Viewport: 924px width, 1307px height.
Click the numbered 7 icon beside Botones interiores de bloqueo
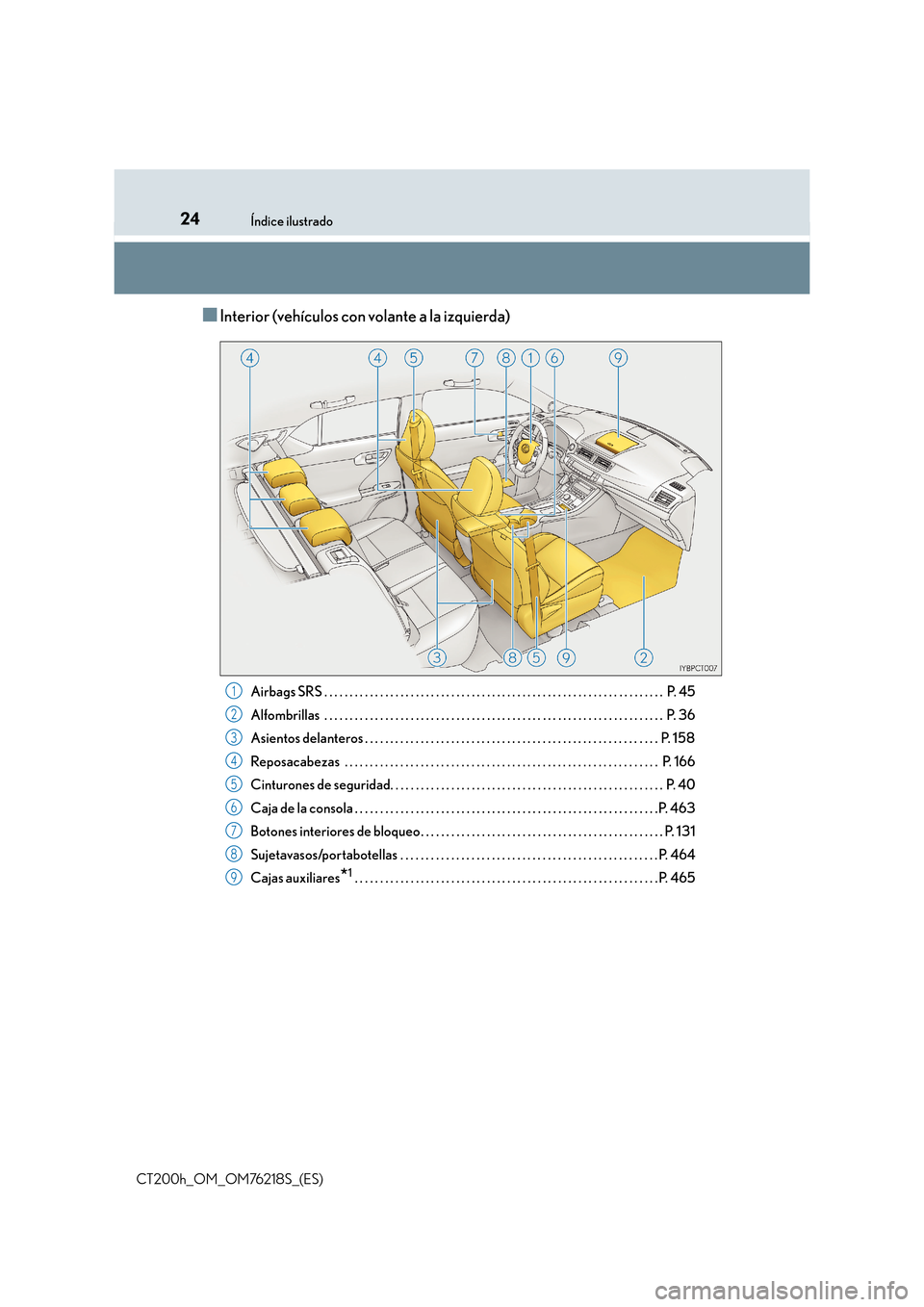pos(233,831)
